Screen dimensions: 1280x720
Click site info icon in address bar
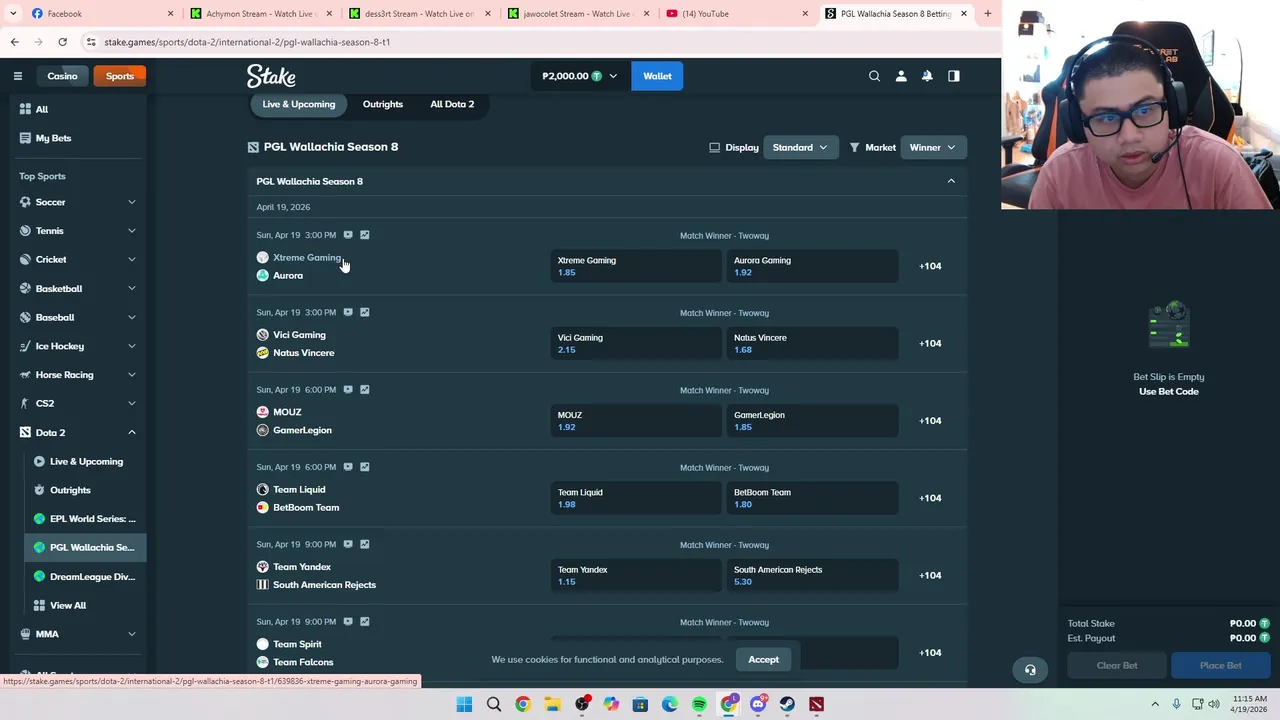[x=91, y=42]
